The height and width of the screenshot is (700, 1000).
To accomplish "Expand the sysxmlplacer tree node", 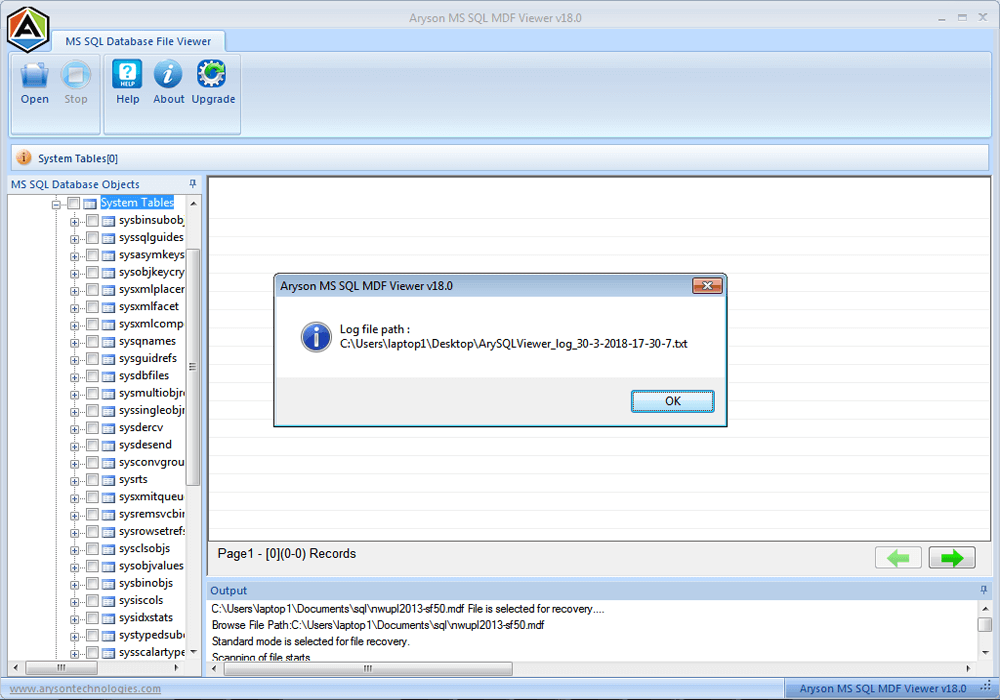I will 75,291.
